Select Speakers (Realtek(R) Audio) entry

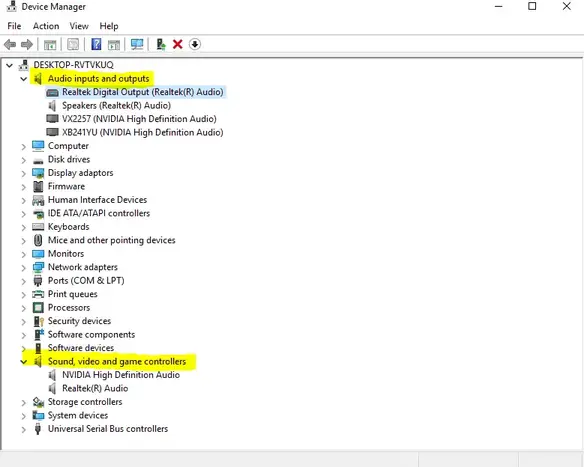116,105
